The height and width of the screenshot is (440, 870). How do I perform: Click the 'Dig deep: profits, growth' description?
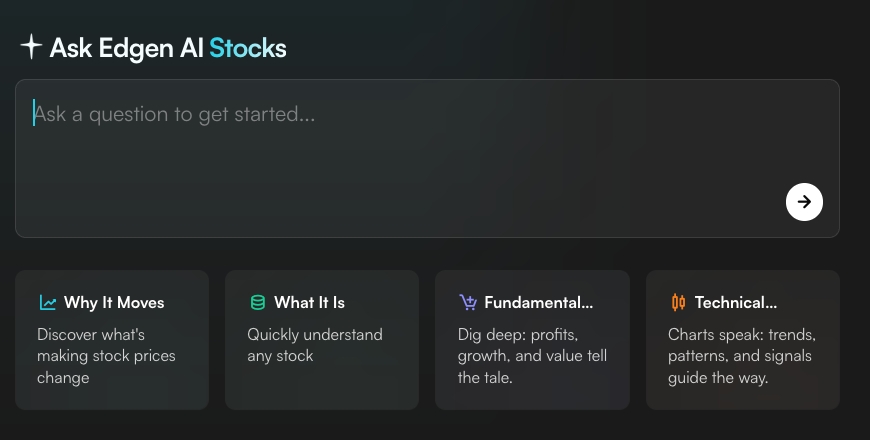(532, 356)
